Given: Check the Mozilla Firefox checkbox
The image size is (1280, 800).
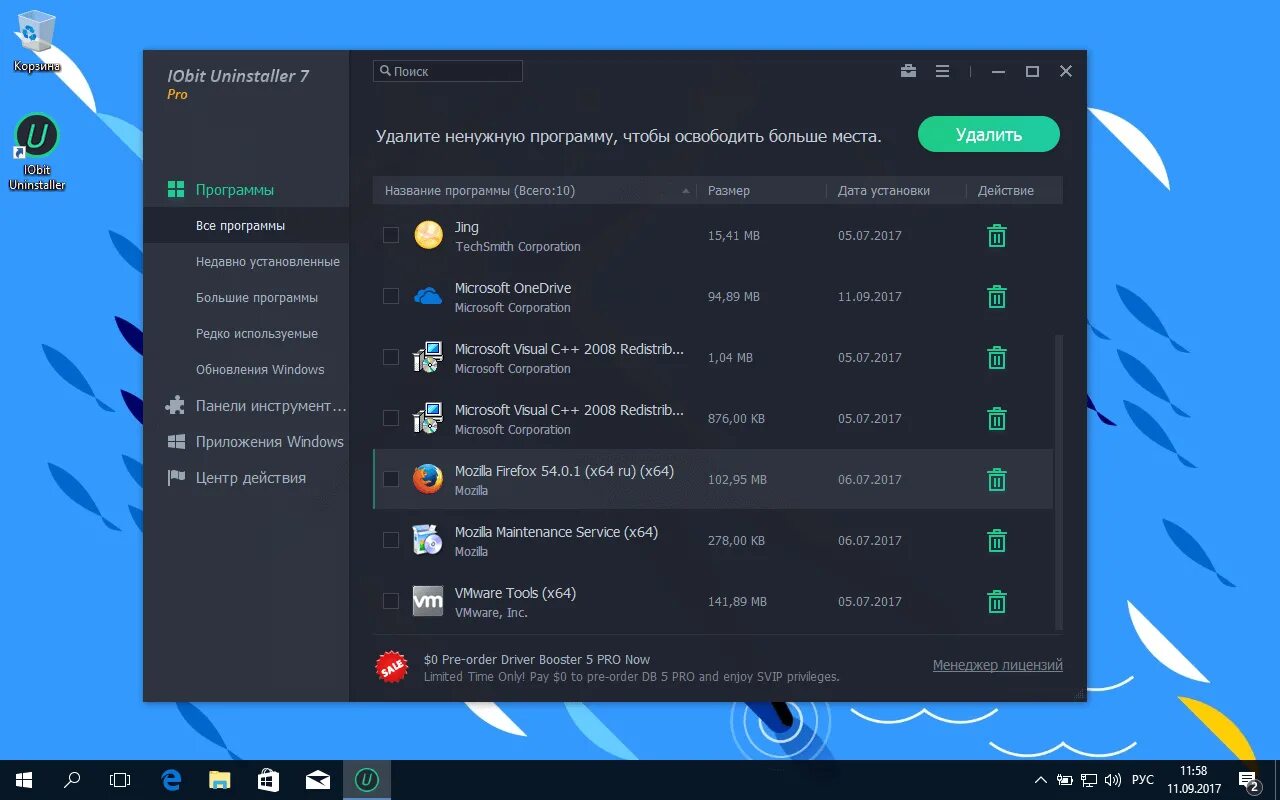Looking at the screenshot, I should (x=391, y=479).
